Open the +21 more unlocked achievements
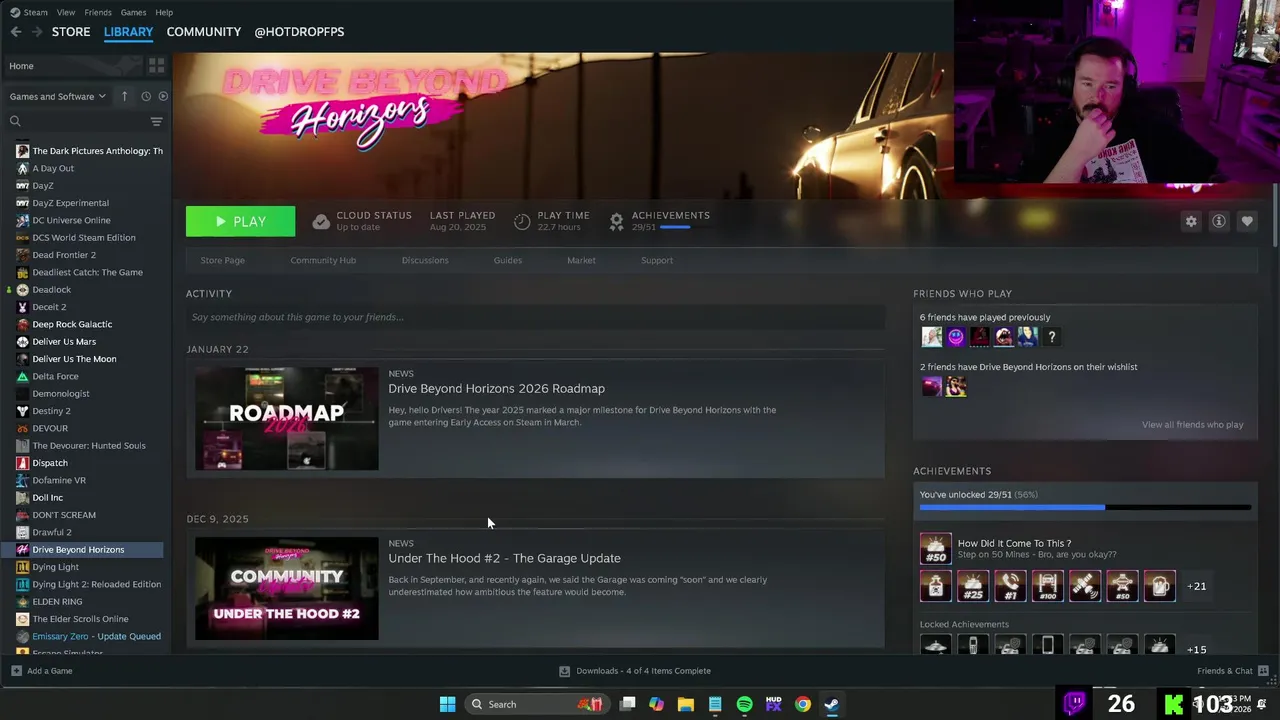Image resolution: width=1280 pixels, height=720 pixels. click(1196, 586)
